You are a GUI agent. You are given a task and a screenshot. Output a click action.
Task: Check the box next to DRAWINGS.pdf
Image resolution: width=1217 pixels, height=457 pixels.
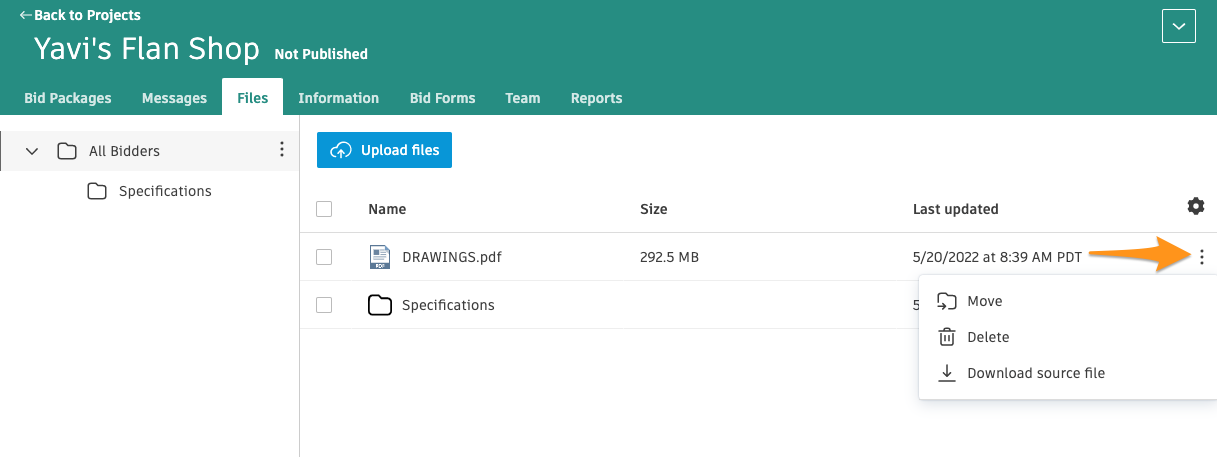(x=324, y=257)
